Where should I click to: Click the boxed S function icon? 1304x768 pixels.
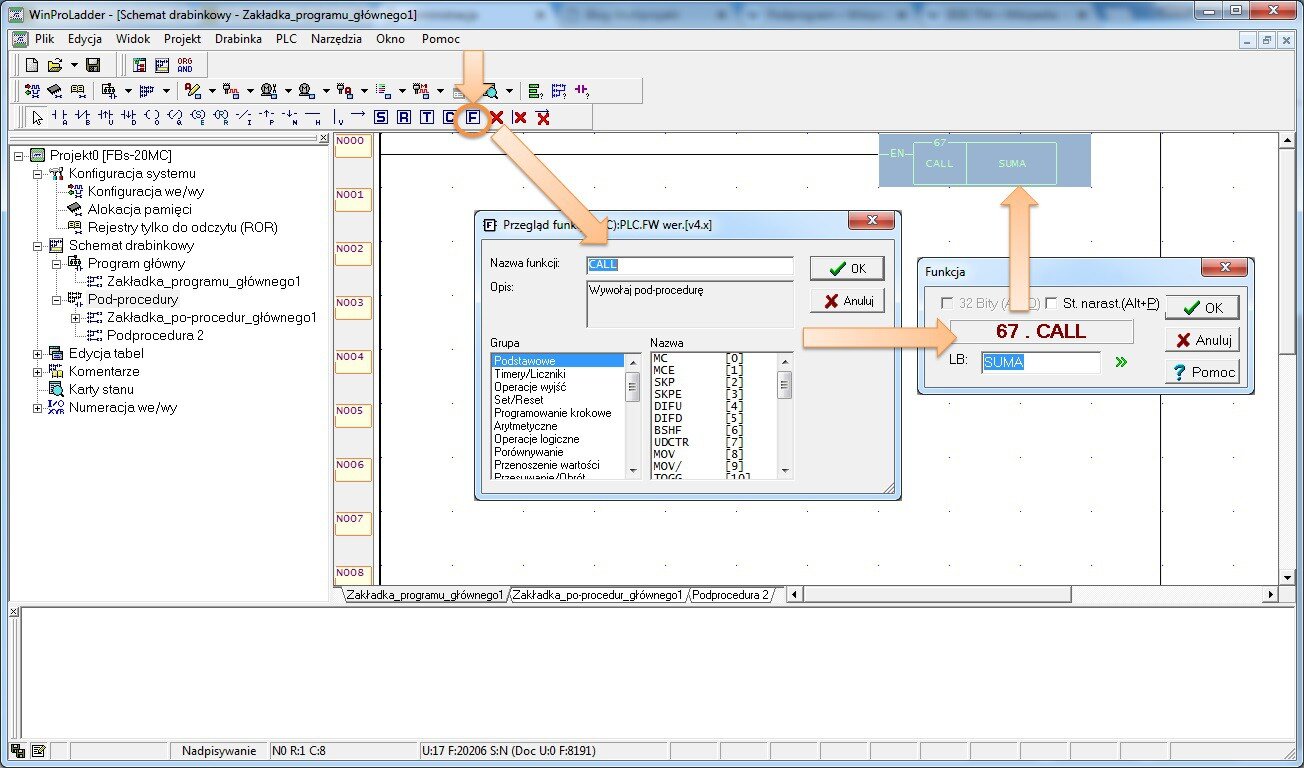[x=381, y=118]
